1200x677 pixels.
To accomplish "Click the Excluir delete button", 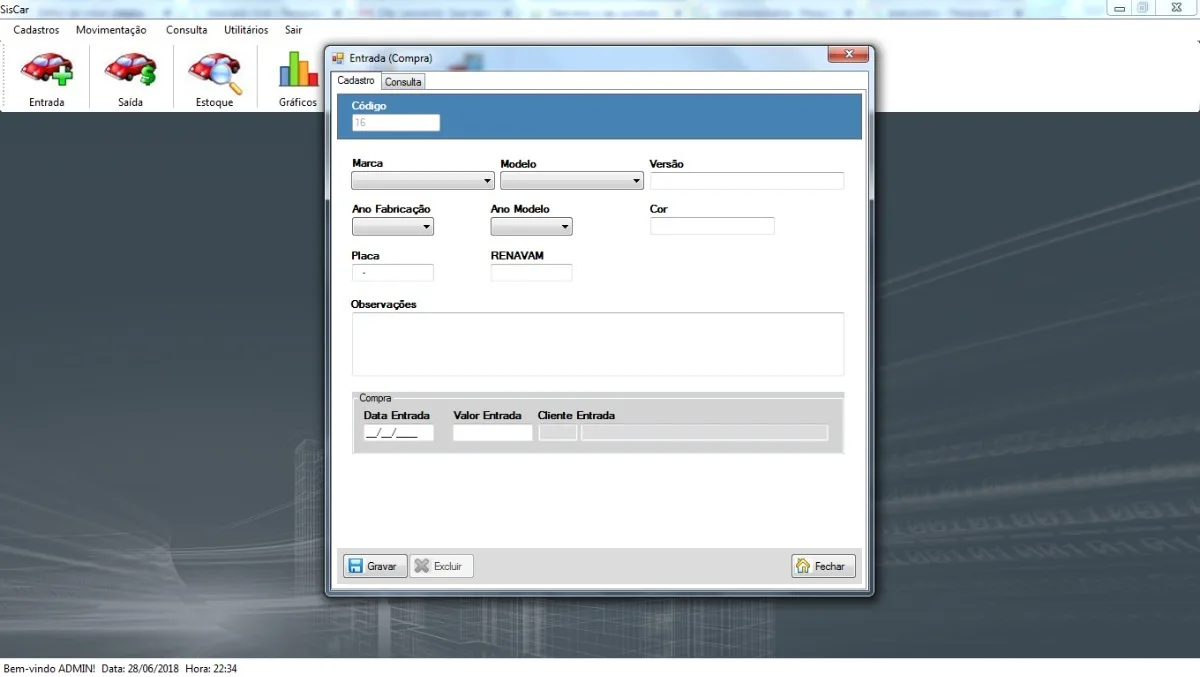I will [x=441, y=566].
